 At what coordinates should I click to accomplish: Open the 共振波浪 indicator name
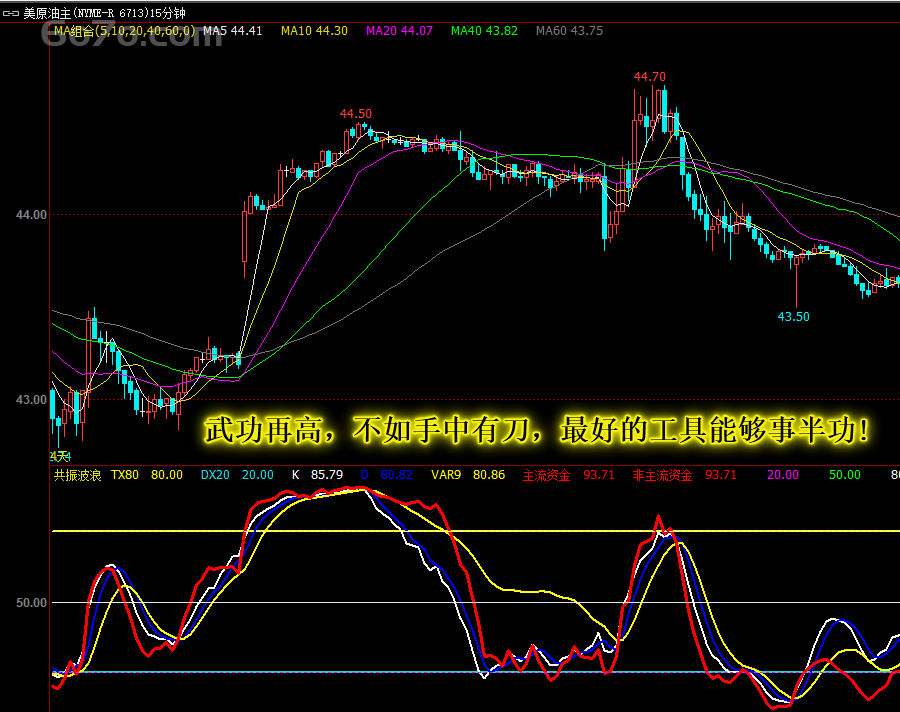77,476
